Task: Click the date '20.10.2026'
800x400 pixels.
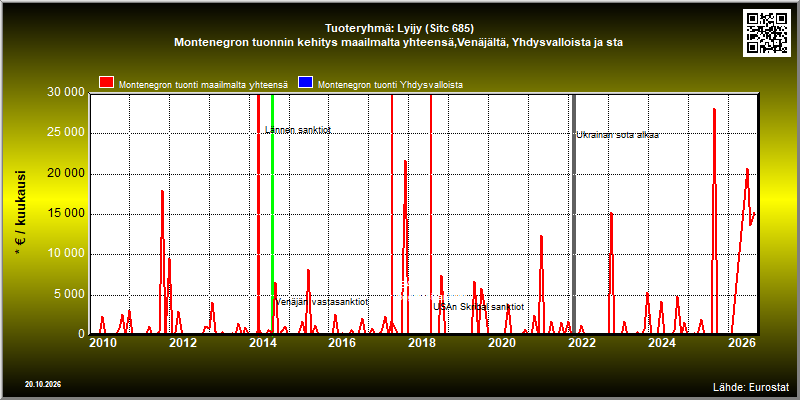Action: [x=43, y=384]
